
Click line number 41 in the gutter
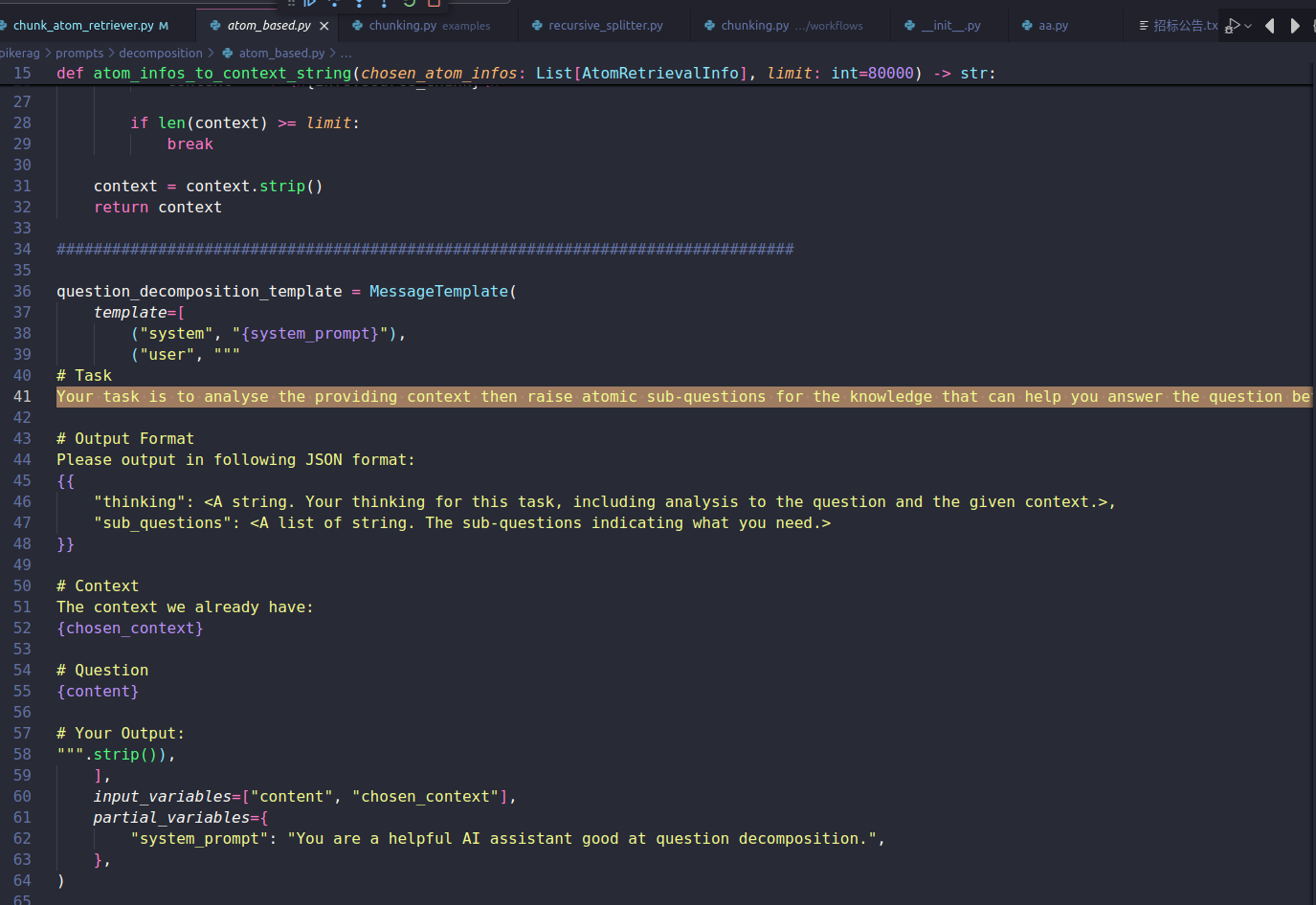tap(22, 397)
